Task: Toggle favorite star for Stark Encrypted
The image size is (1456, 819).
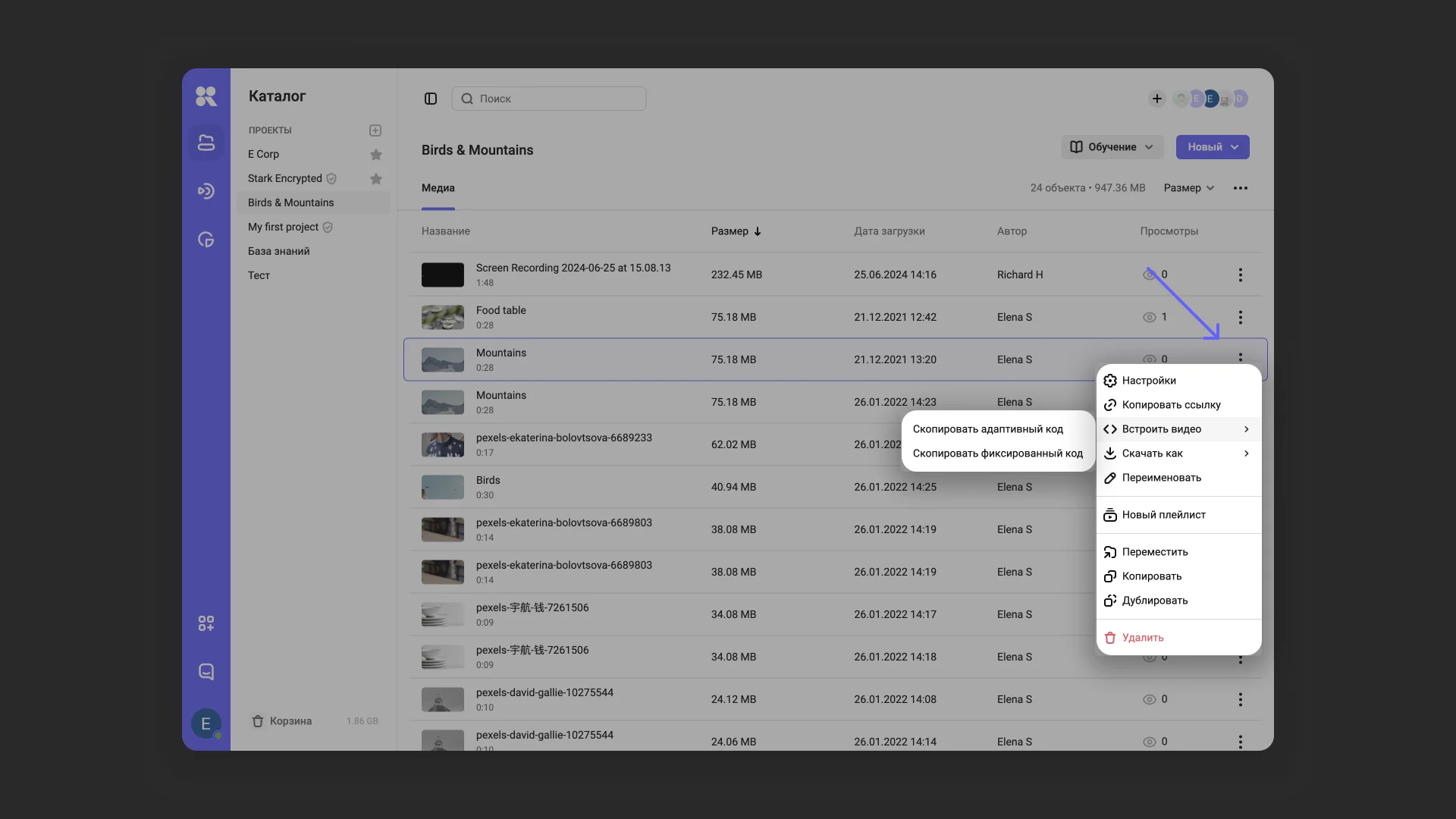Action: [376, 179]
